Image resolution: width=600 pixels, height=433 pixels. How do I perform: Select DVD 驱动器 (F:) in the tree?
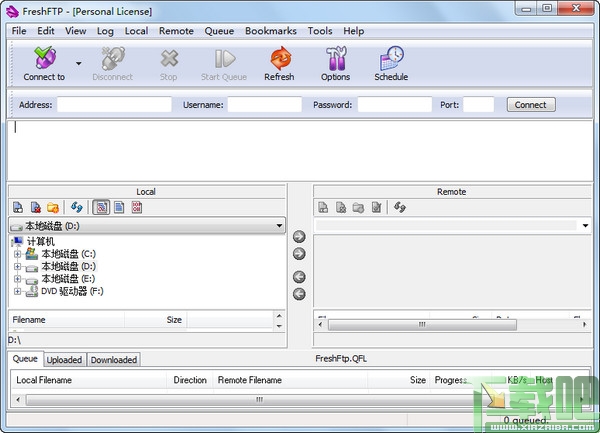[x=72, y=291]
